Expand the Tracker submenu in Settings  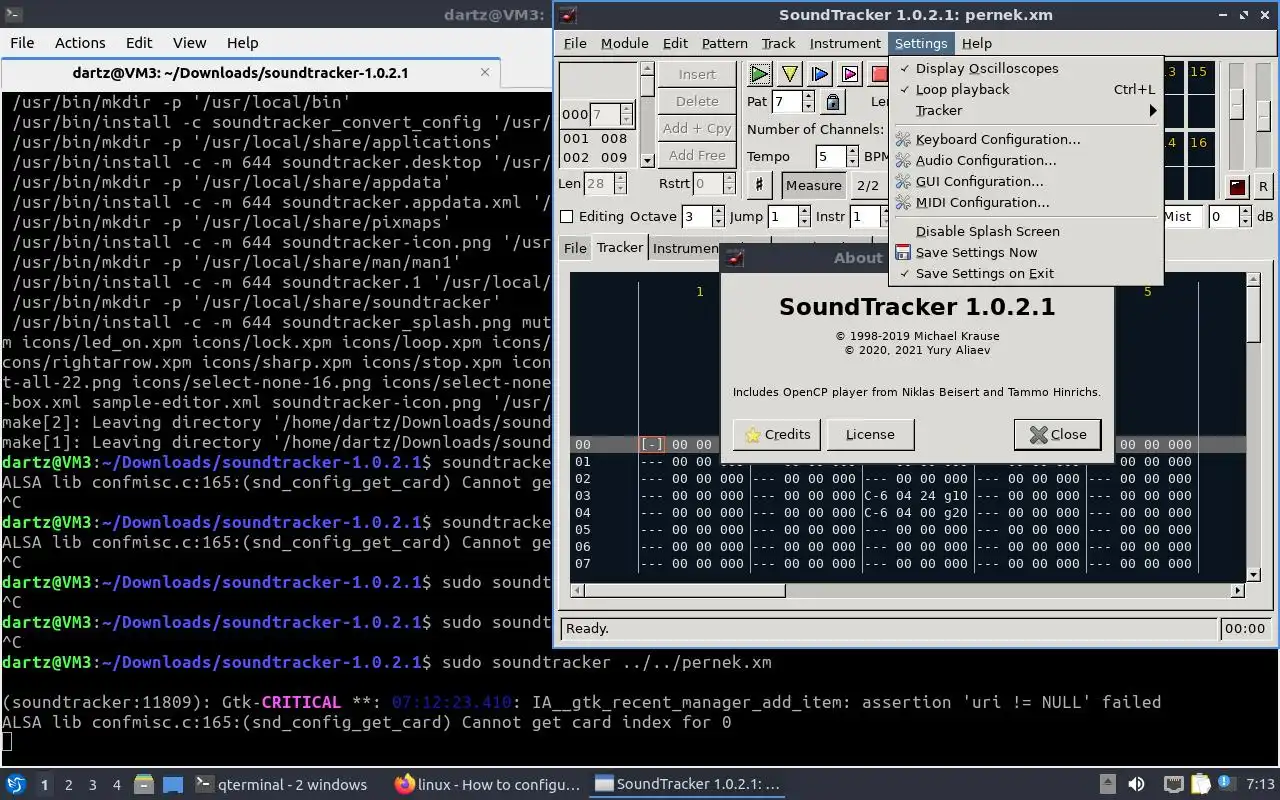coord(1026,110)
